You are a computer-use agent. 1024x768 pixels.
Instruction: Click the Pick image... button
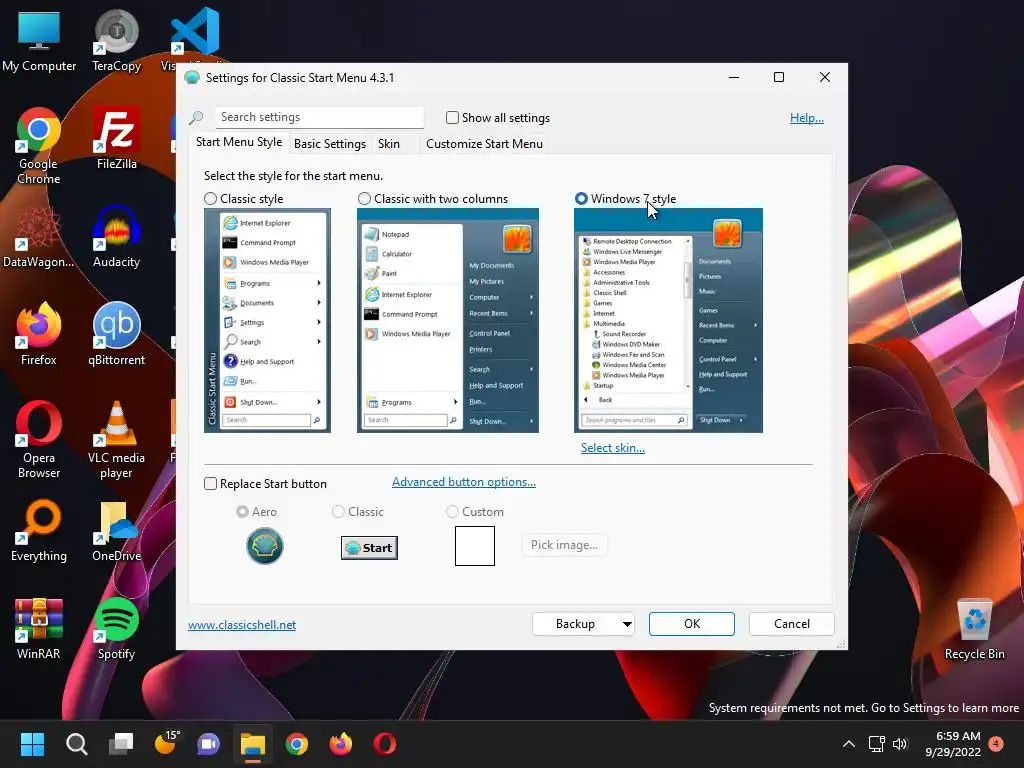564,545
